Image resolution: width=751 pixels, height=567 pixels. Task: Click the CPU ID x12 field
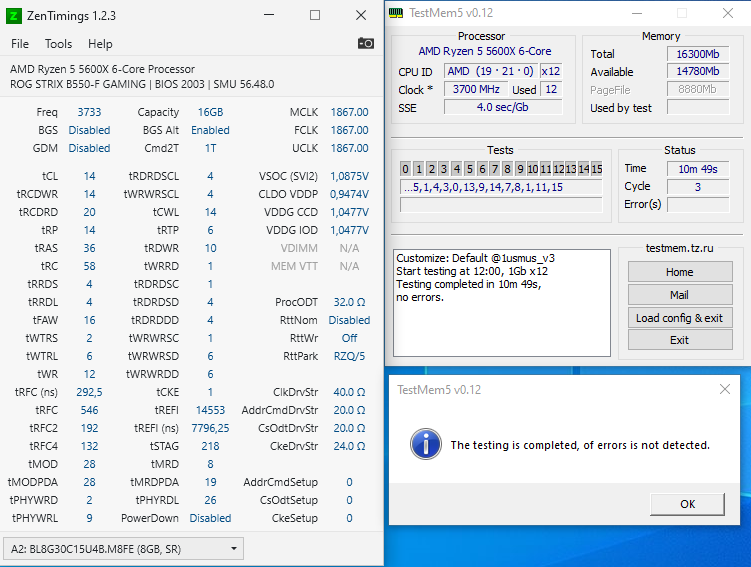coord(551,71)
